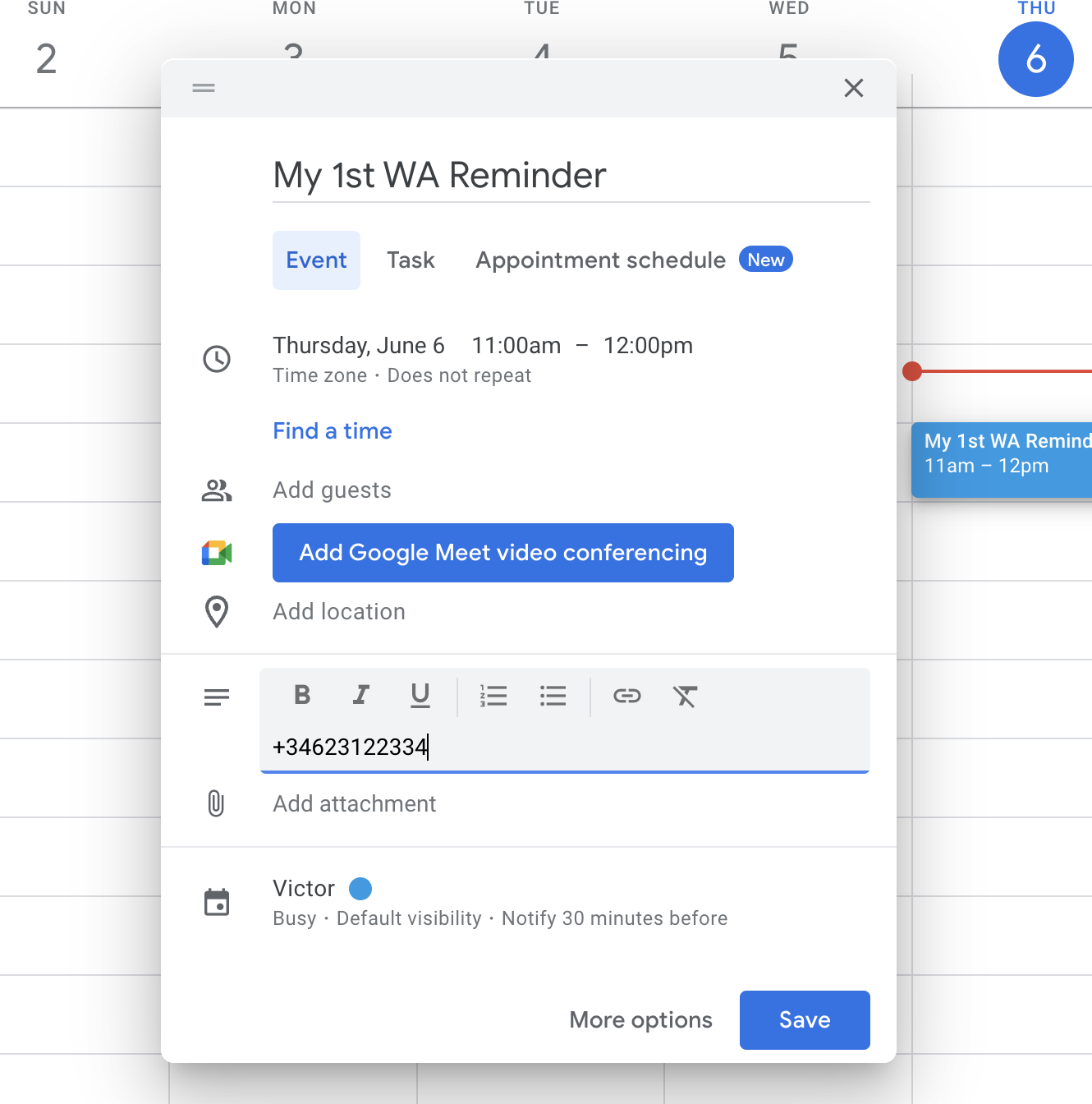Viewport: 1092px width, 1104px height.
Task: Click Add attachment
Action: click(x=355, y=804)
